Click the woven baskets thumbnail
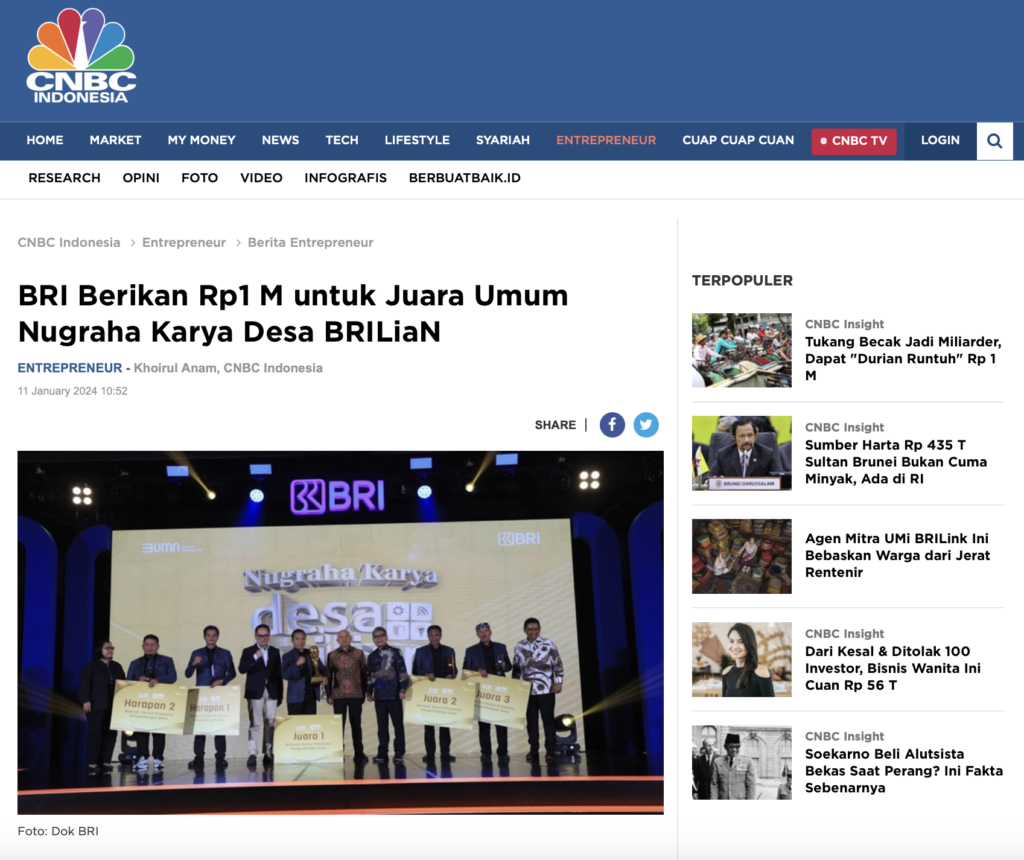The height and width of the screenshot is (860, 1024). click(742, 556)
